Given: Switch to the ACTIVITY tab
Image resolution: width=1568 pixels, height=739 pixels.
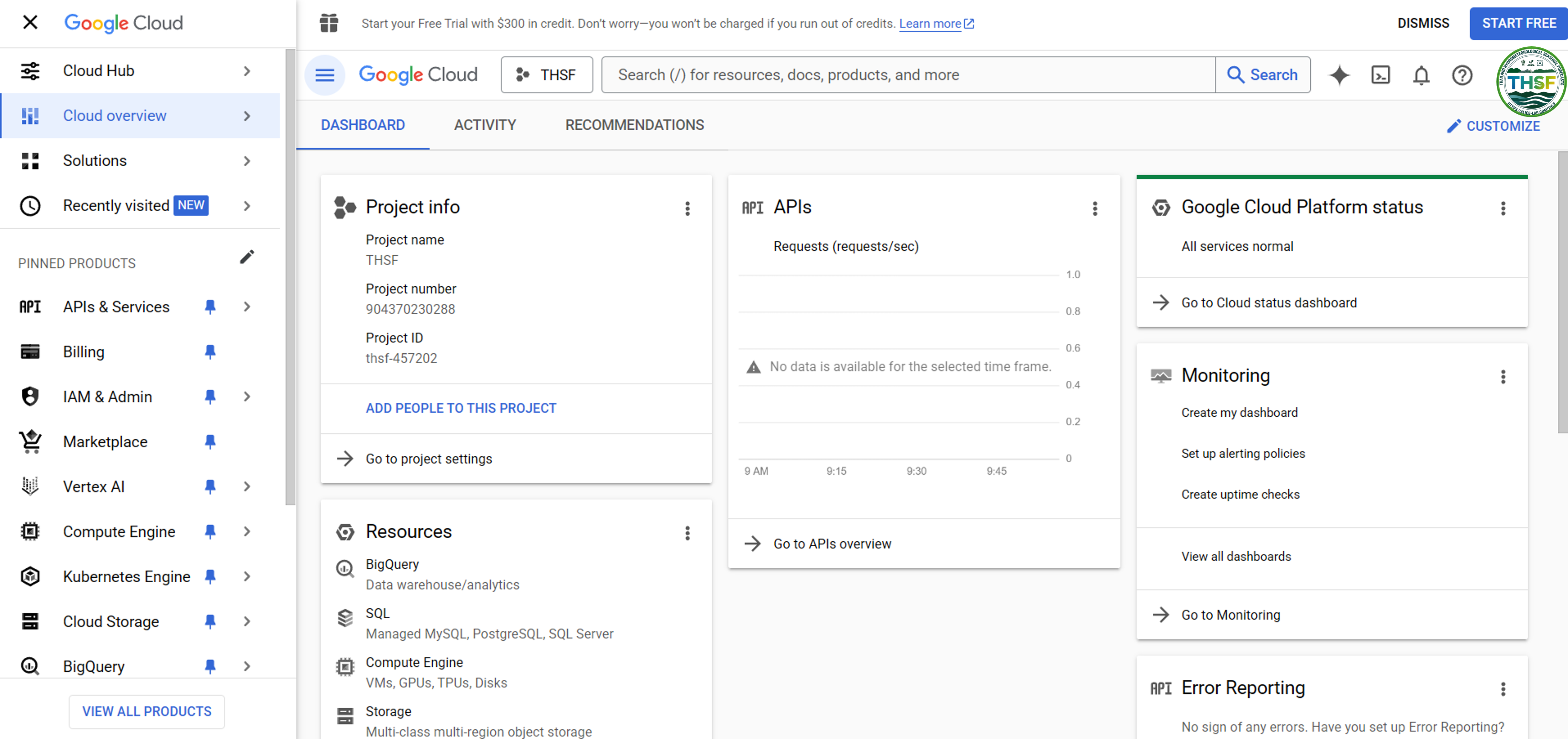Looking at the screenshot, I should pos(485,125).
